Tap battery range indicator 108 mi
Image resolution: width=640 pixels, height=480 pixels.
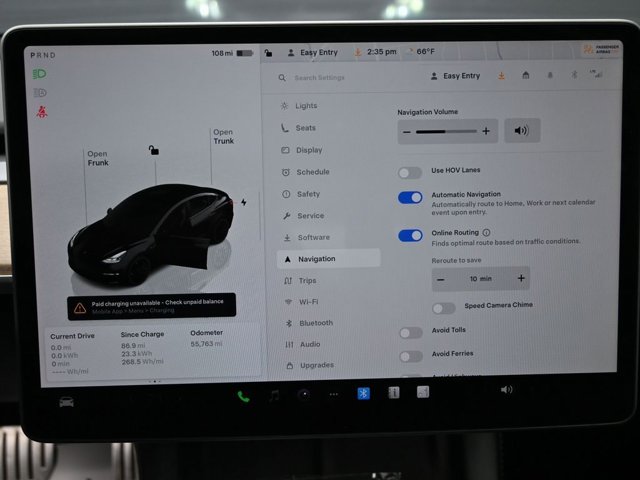(232, 53)
